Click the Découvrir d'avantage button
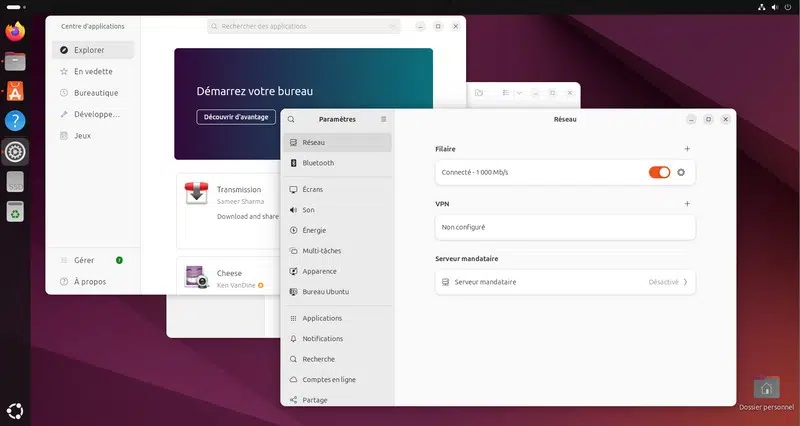Viewport: 800px width, 426px height. pyautogui.click(x=236, y=117)
